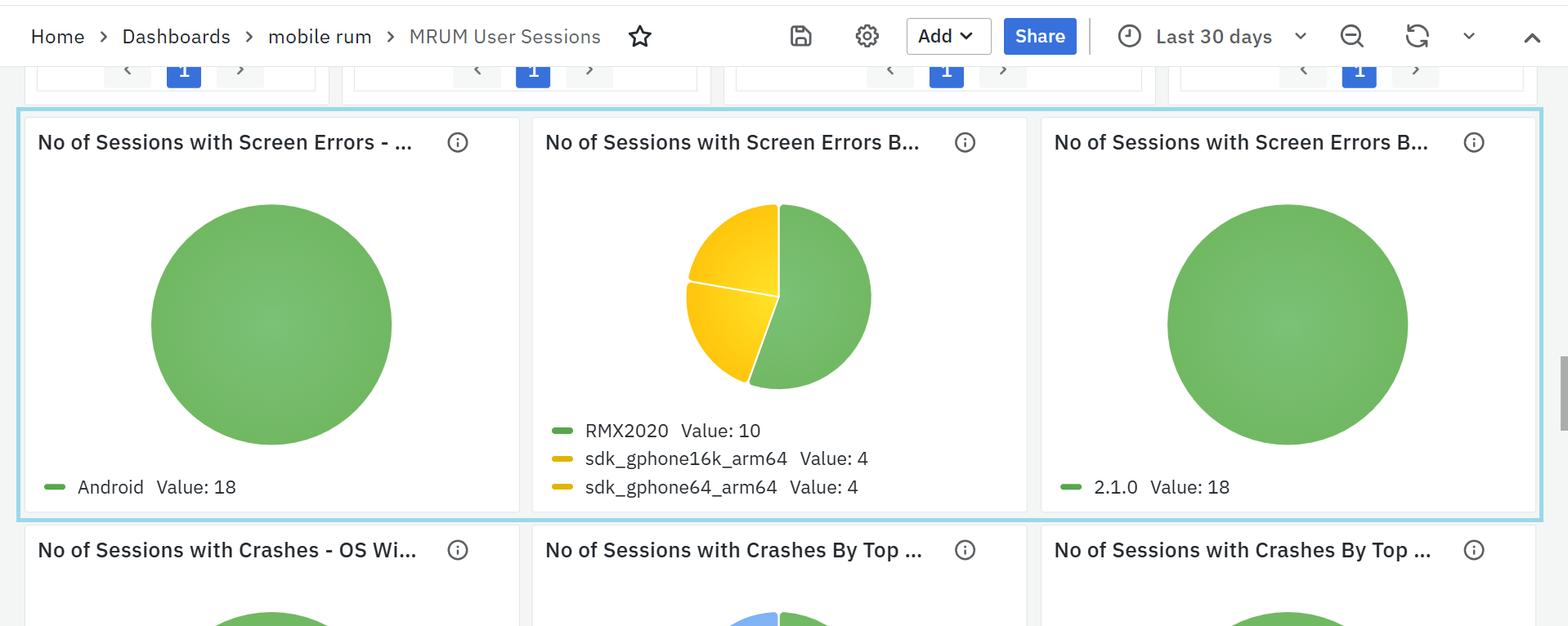Open dashboard settings gear

(867, 36)
